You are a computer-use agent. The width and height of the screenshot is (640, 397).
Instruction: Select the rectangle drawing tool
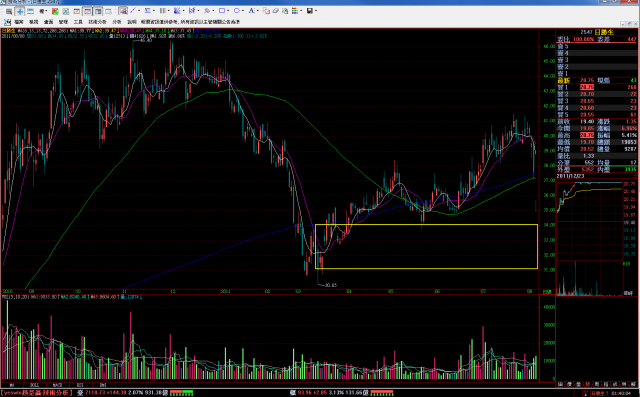(222, 11)
